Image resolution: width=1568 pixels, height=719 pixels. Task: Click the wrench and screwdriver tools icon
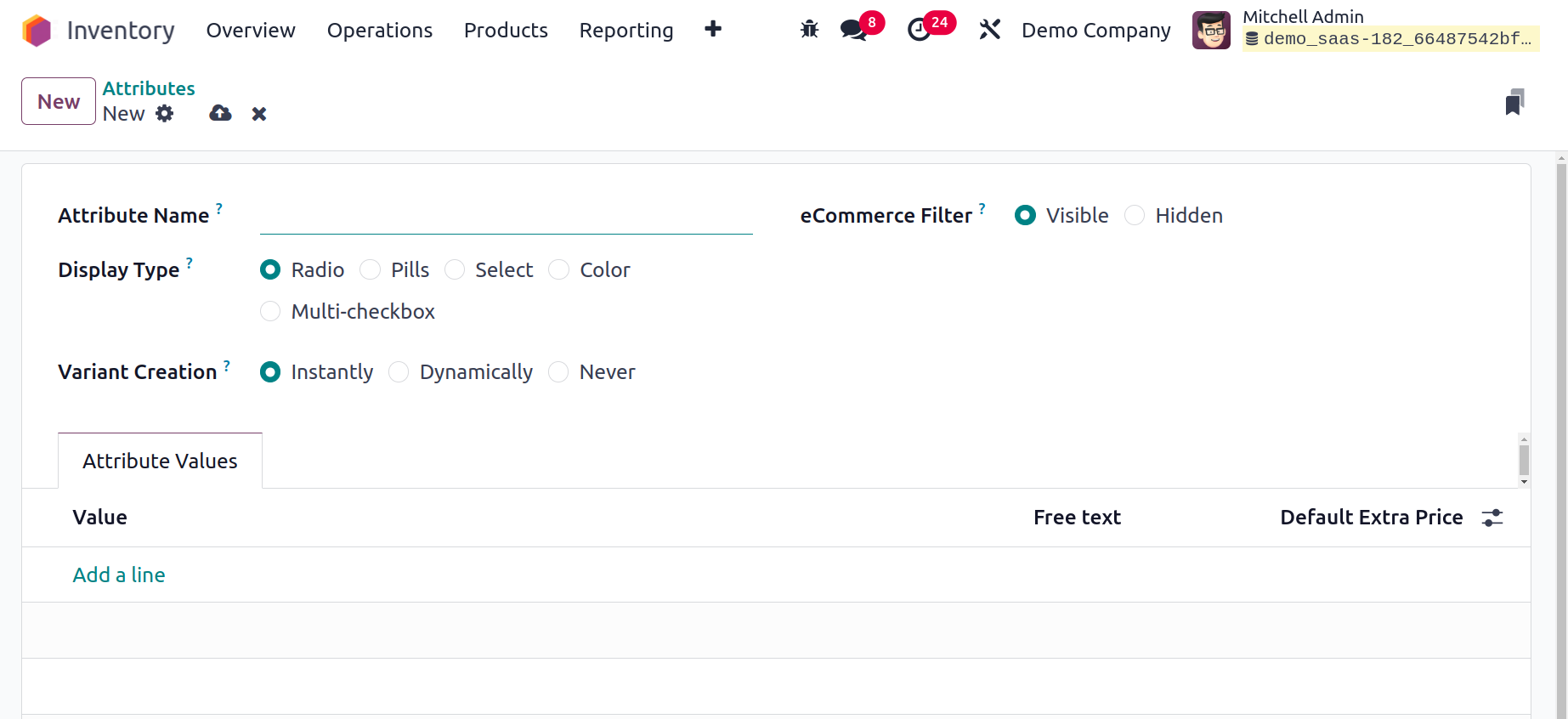click(989, 30)
